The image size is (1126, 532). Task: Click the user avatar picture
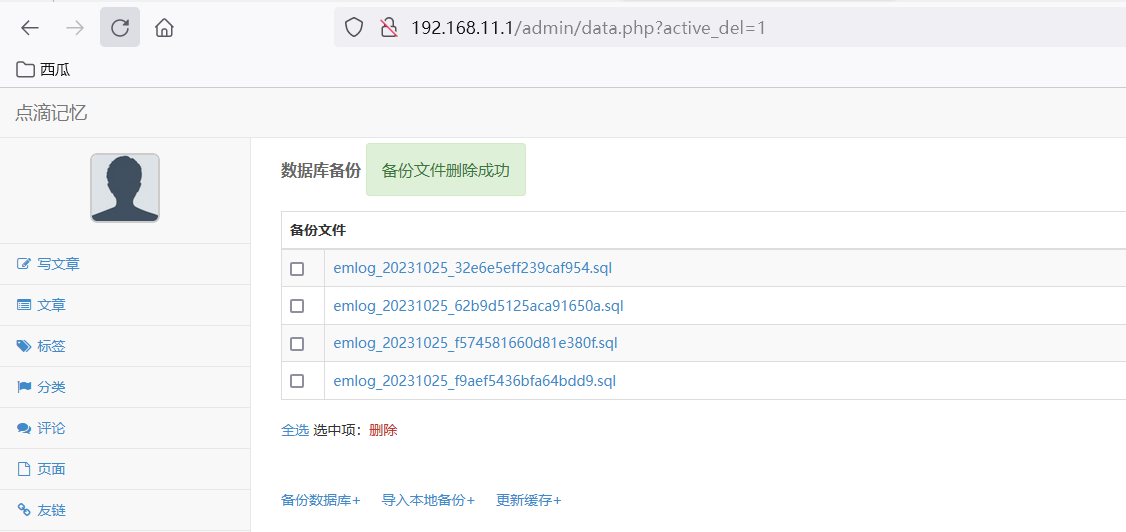(x=125, y=187)
